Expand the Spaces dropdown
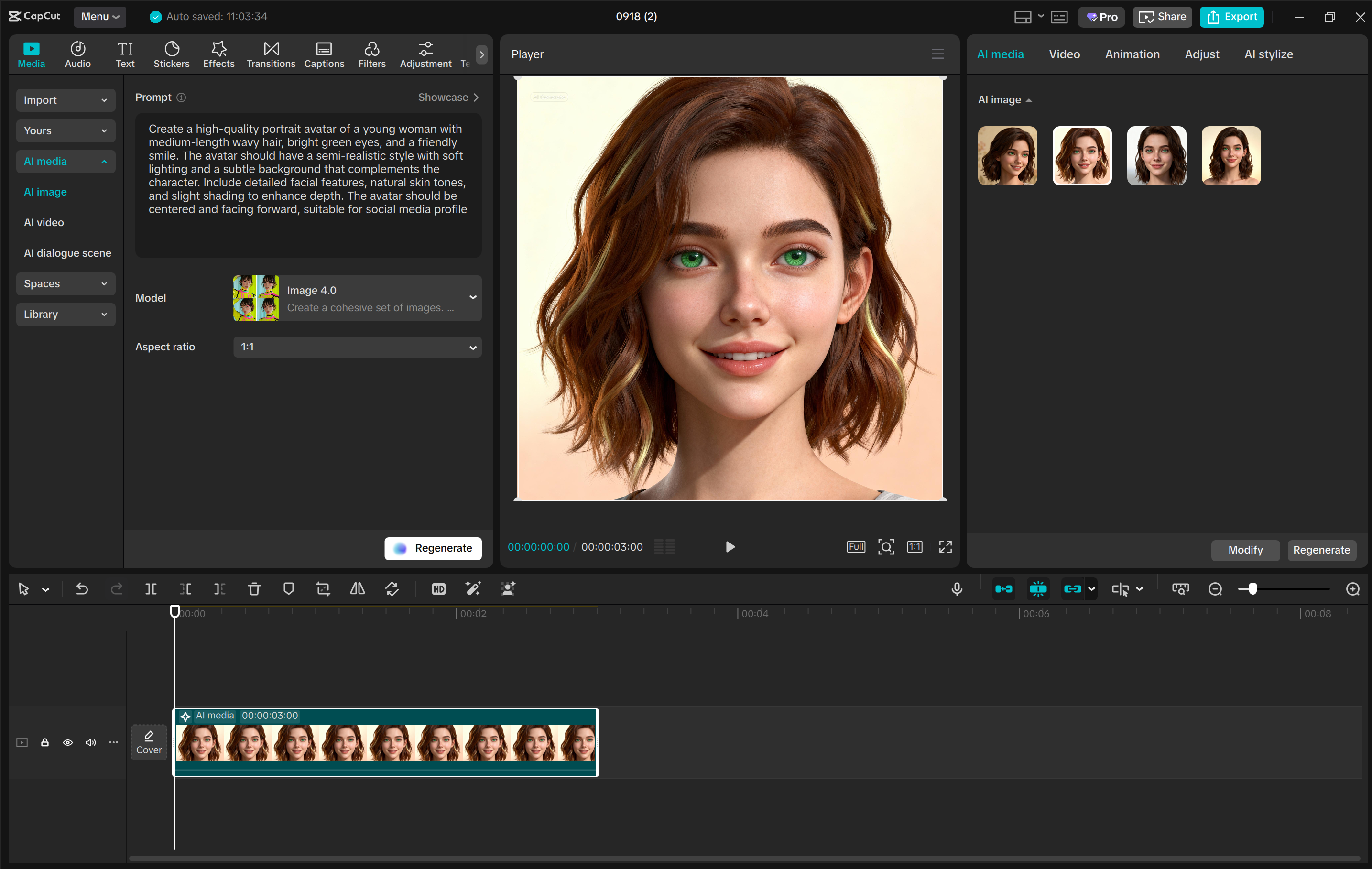The height and width of the screenshot is (869, 1372). click(65, 284)
